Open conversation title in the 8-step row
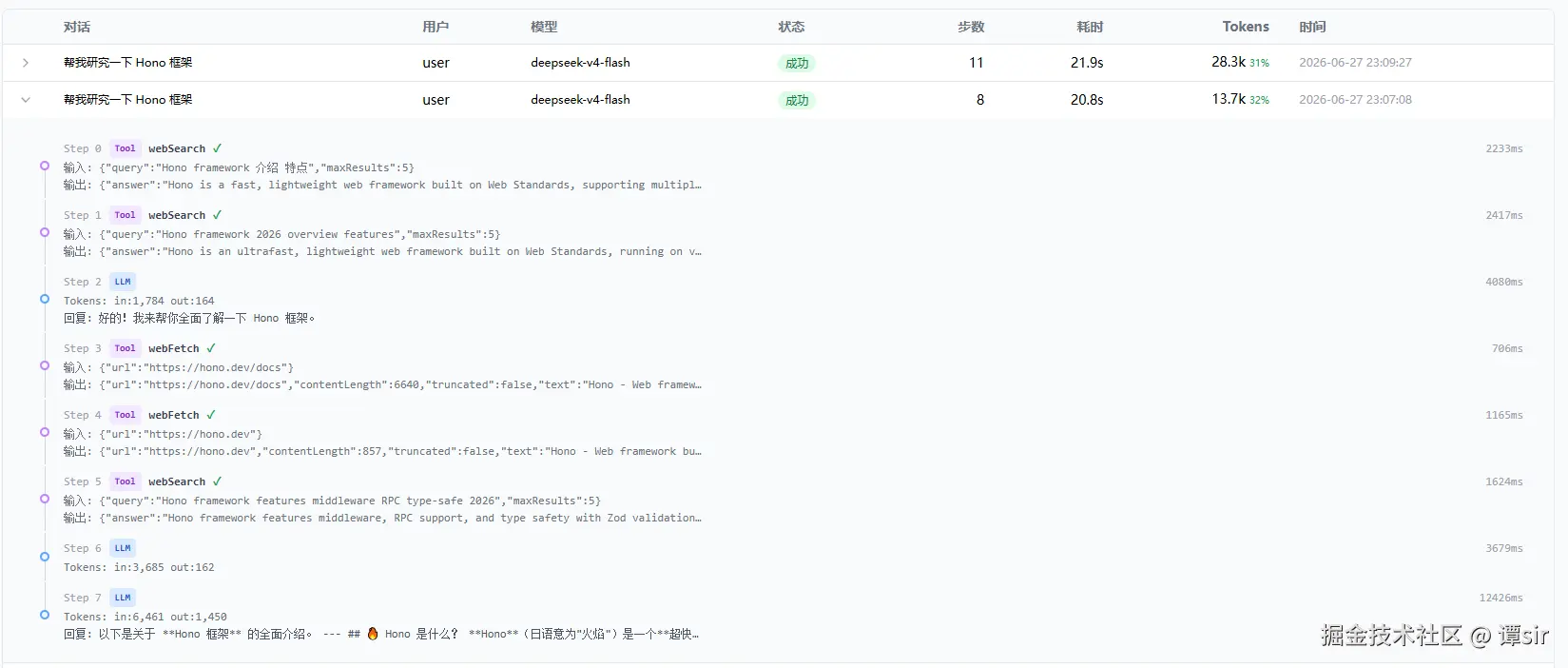The height and width of the screenshot is (668, 1568). (128, 100)
